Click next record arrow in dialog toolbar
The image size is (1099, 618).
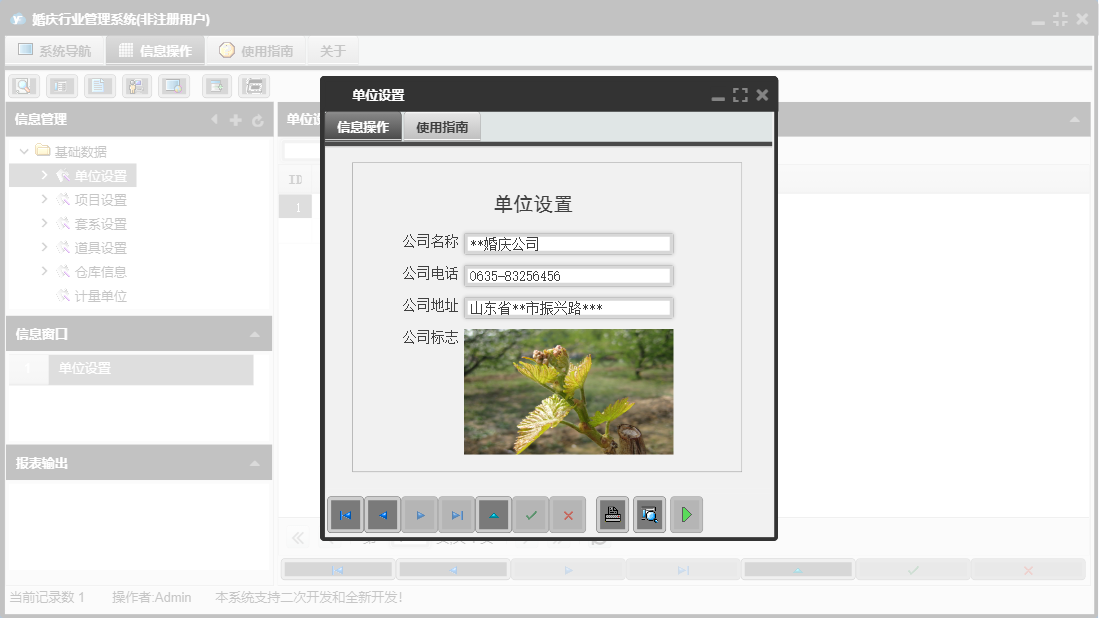420,515
